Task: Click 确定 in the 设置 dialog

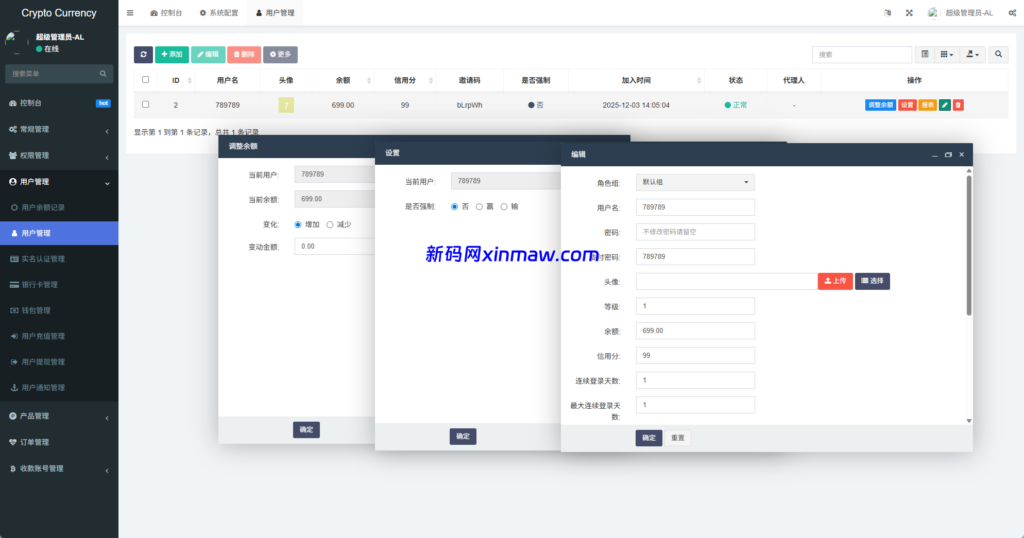Action: click(463, 436)
